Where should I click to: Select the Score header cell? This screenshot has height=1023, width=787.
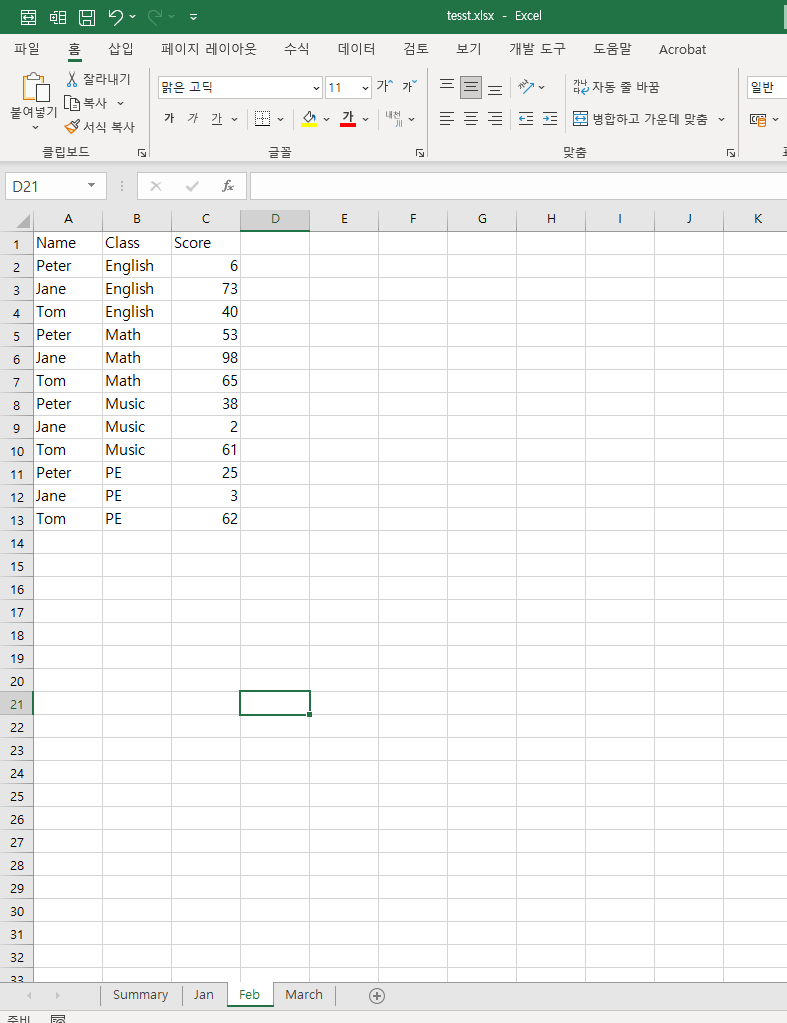click(x=206, y=243)
